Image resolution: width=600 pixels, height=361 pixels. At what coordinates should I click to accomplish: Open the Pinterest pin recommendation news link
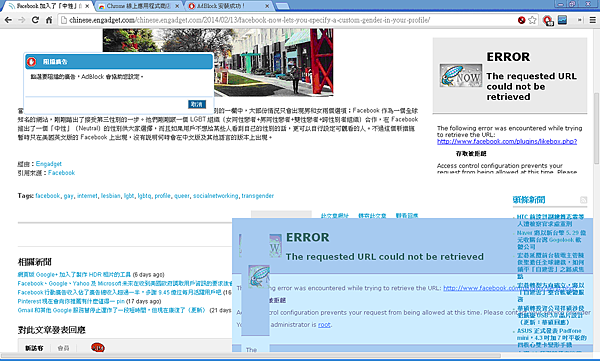(71, 301)
